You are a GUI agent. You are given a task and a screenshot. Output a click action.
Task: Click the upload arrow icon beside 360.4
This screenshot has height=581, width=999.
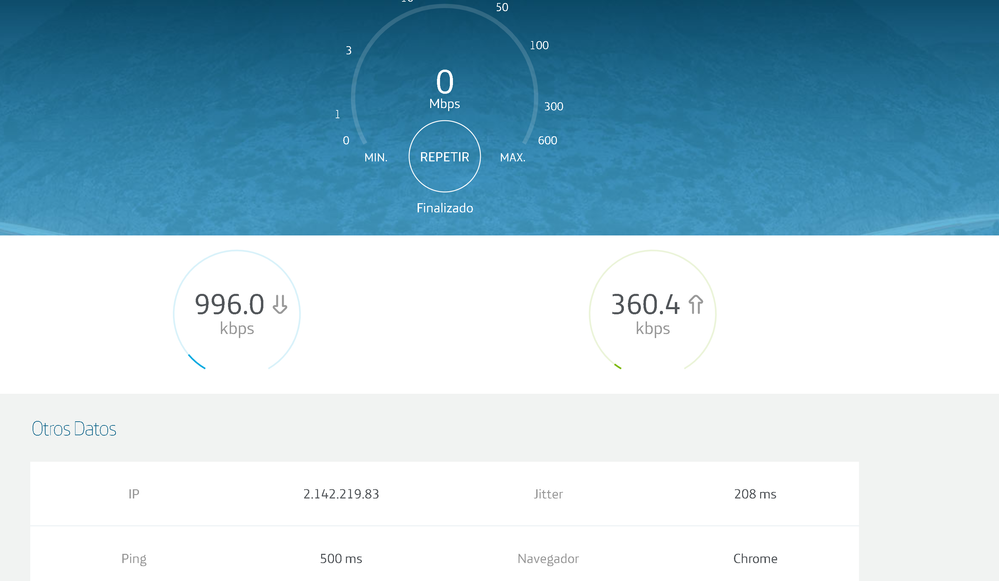(696, 305)
